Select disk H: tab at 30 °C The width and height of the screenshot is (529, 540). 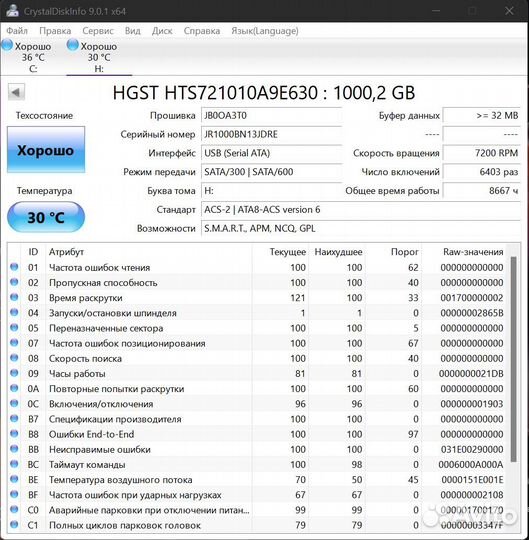(x=99, y=57)
